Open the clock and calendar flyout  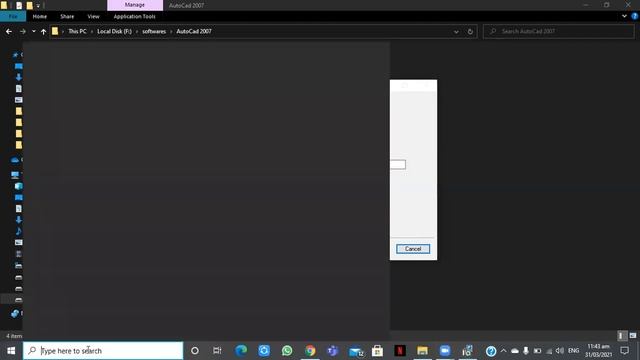598,351
